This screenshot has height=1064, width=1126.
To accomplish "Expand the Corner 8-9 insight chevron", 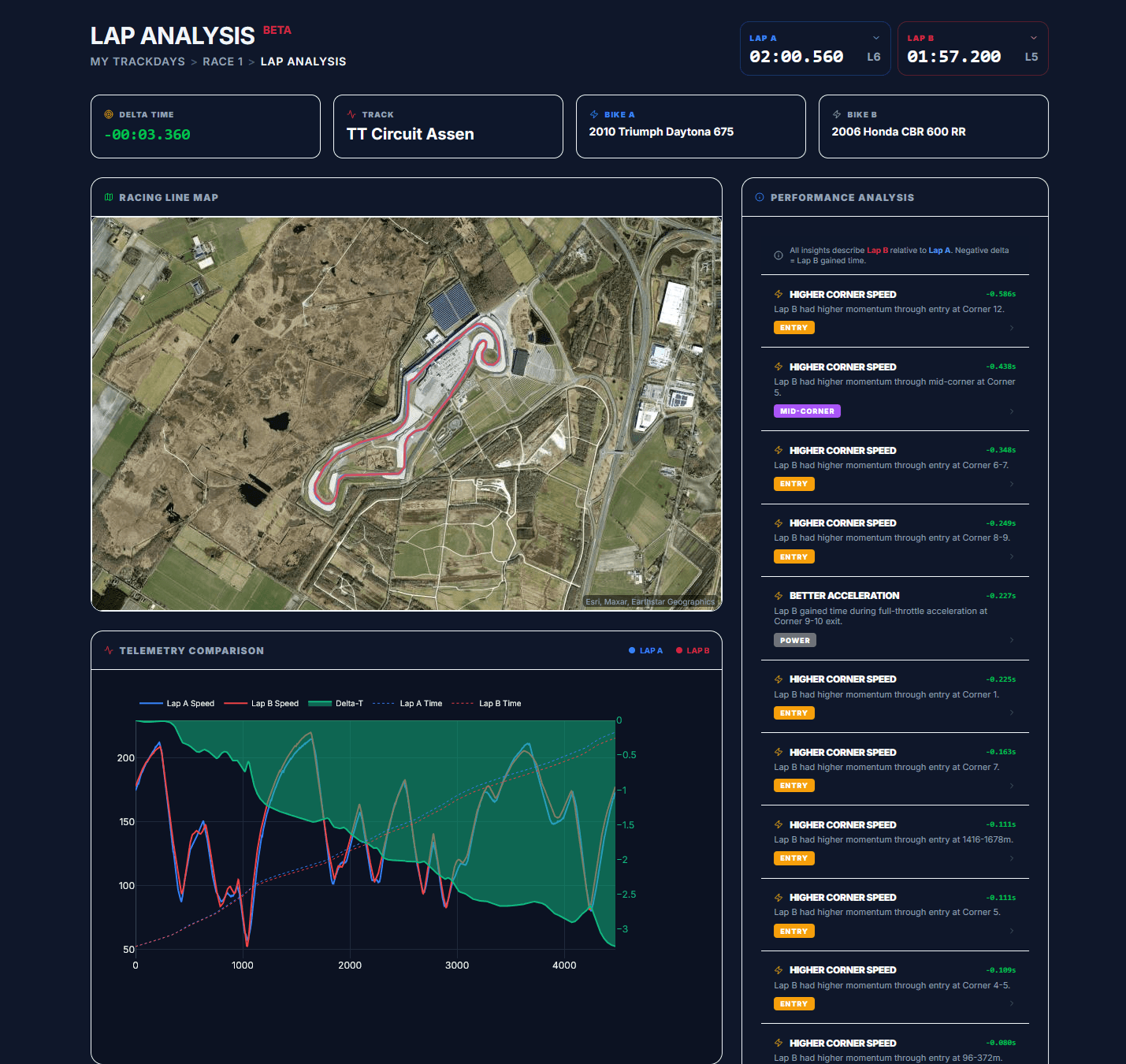I will pyautogui.click(x=1012, y=556).
